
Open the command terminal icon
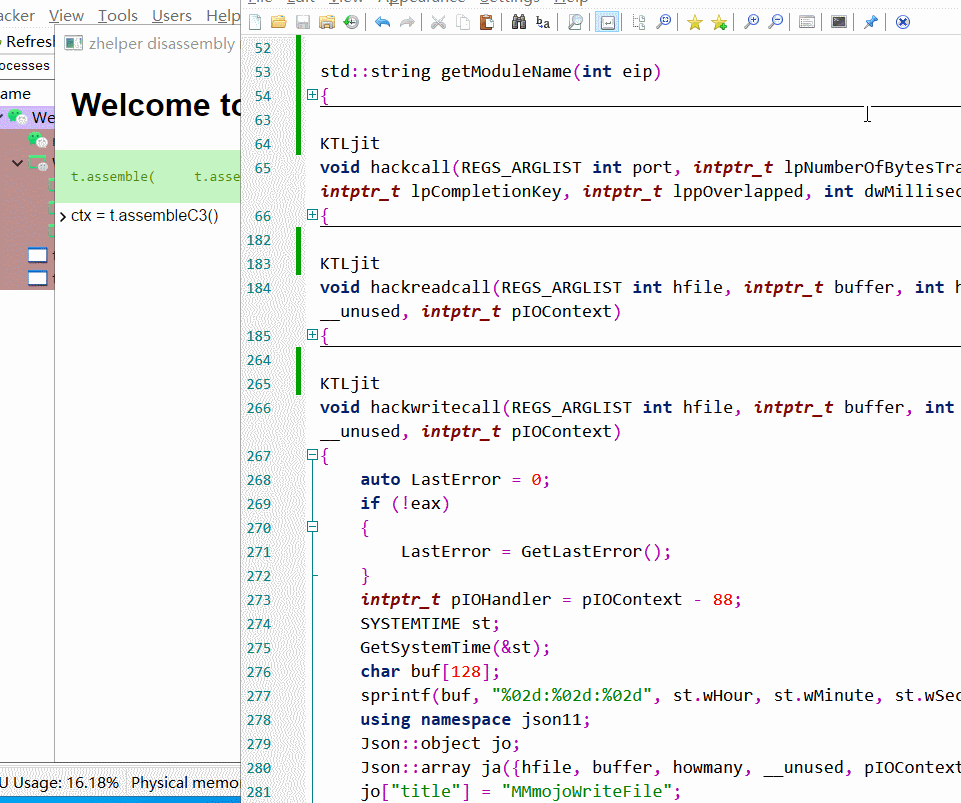tap(838, 23)
